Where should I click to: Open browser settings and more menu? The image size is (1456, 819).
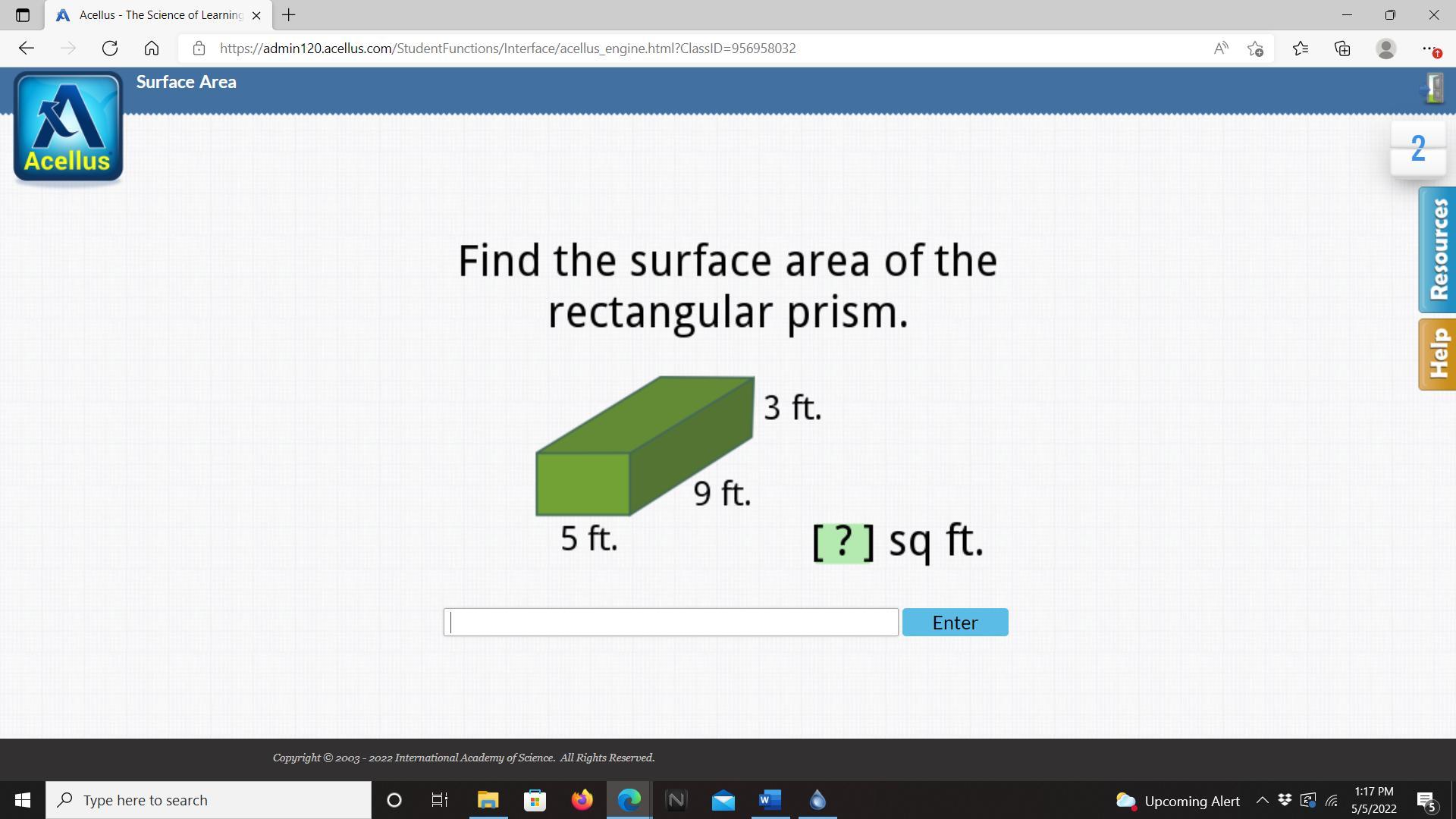[1429, 49]
